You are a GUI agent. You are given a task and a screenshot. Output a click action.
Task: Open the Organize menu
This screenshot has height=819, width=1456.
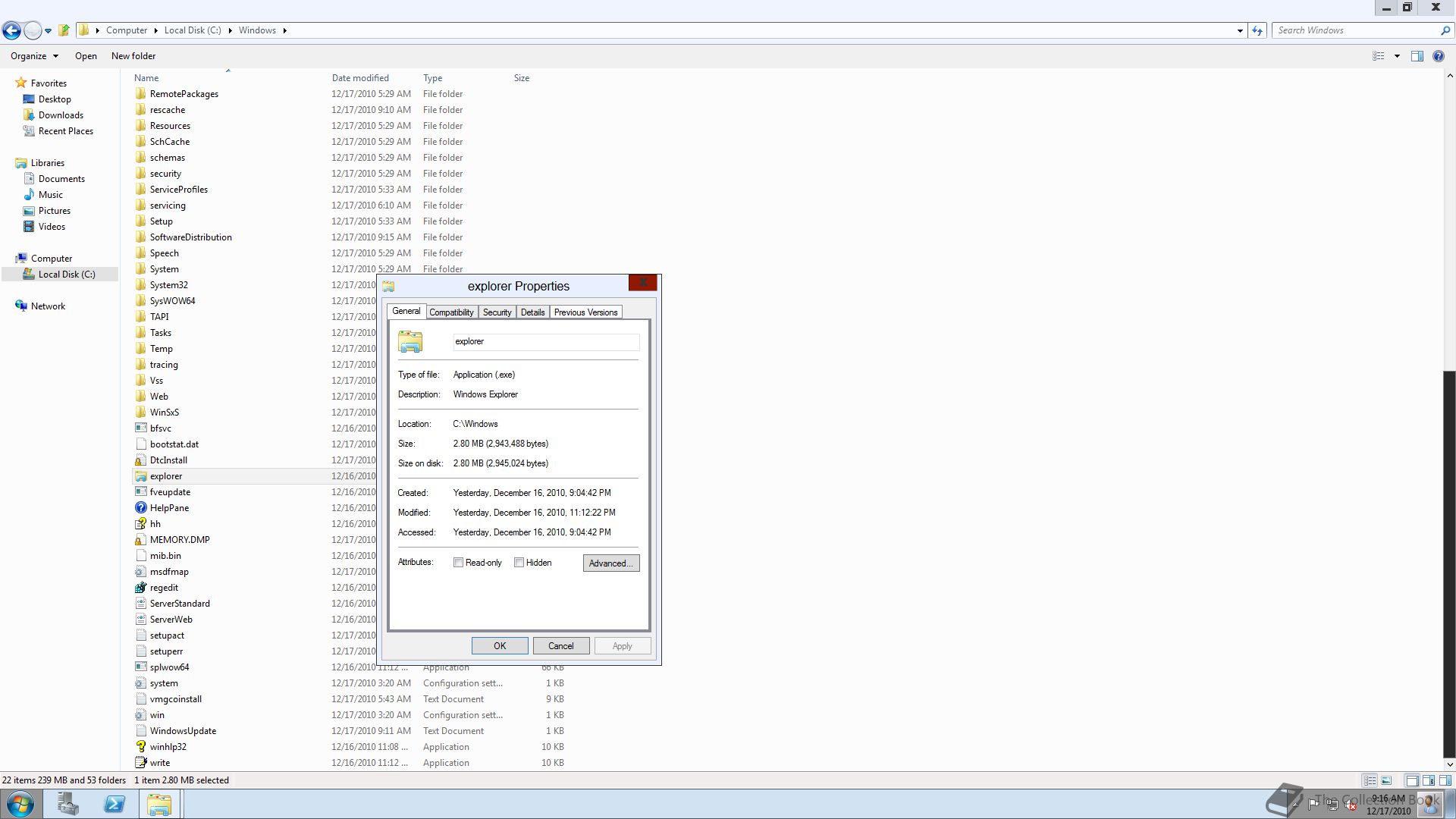(x=34, y=56)
